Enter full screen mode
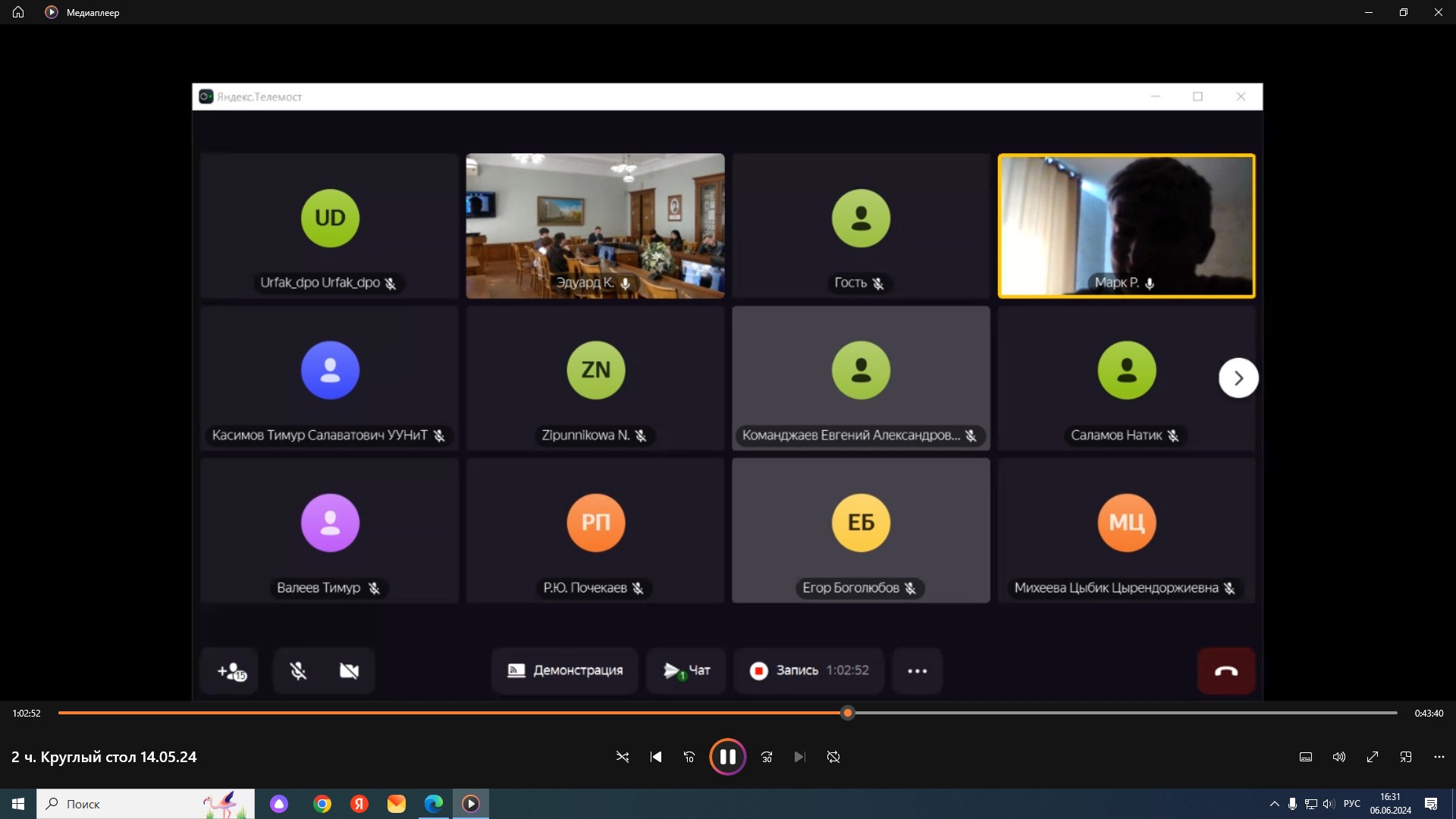Image resolution: width=1456 pixels, height=819 pixels. tap(1373, 757)
